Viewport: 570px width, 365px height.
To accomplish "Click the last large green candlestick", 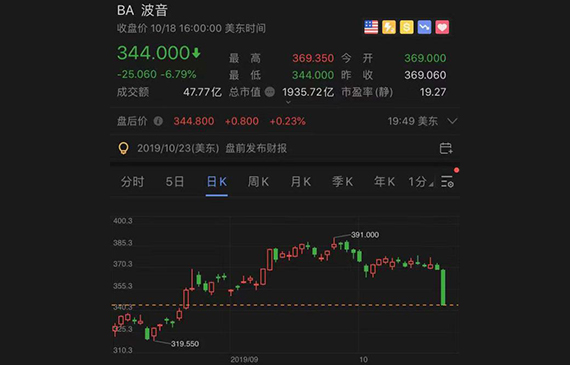I will (443, 287).
